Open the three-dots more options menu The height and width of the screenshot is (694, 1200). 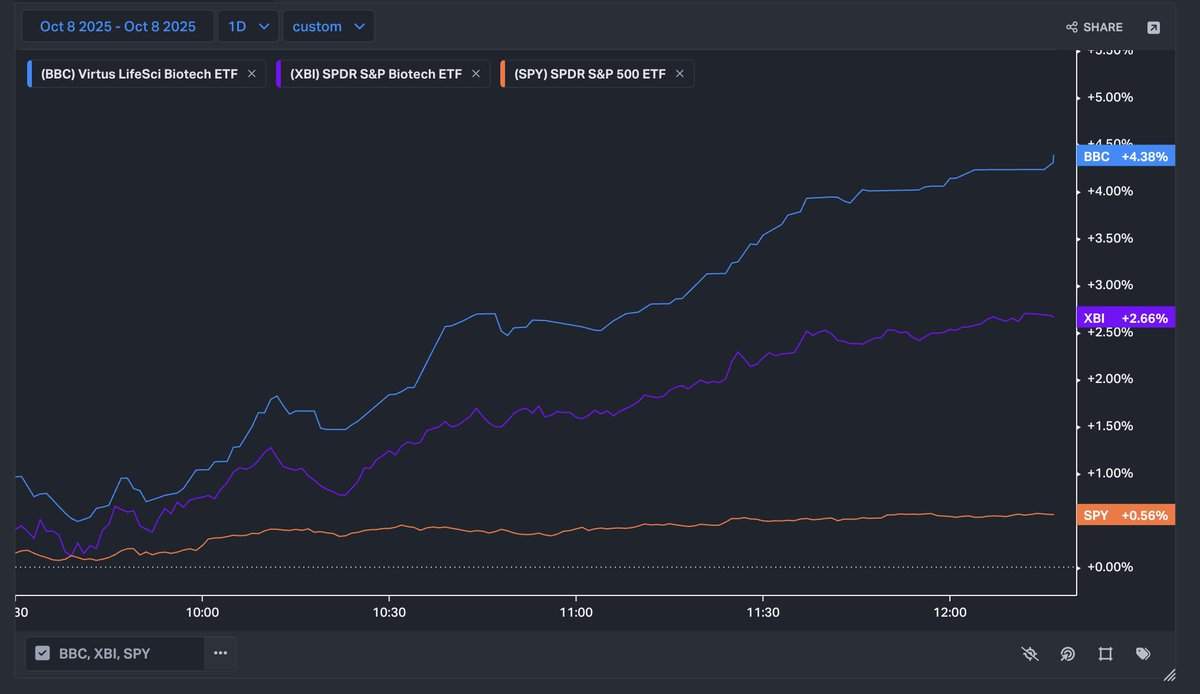coord(220,653)
